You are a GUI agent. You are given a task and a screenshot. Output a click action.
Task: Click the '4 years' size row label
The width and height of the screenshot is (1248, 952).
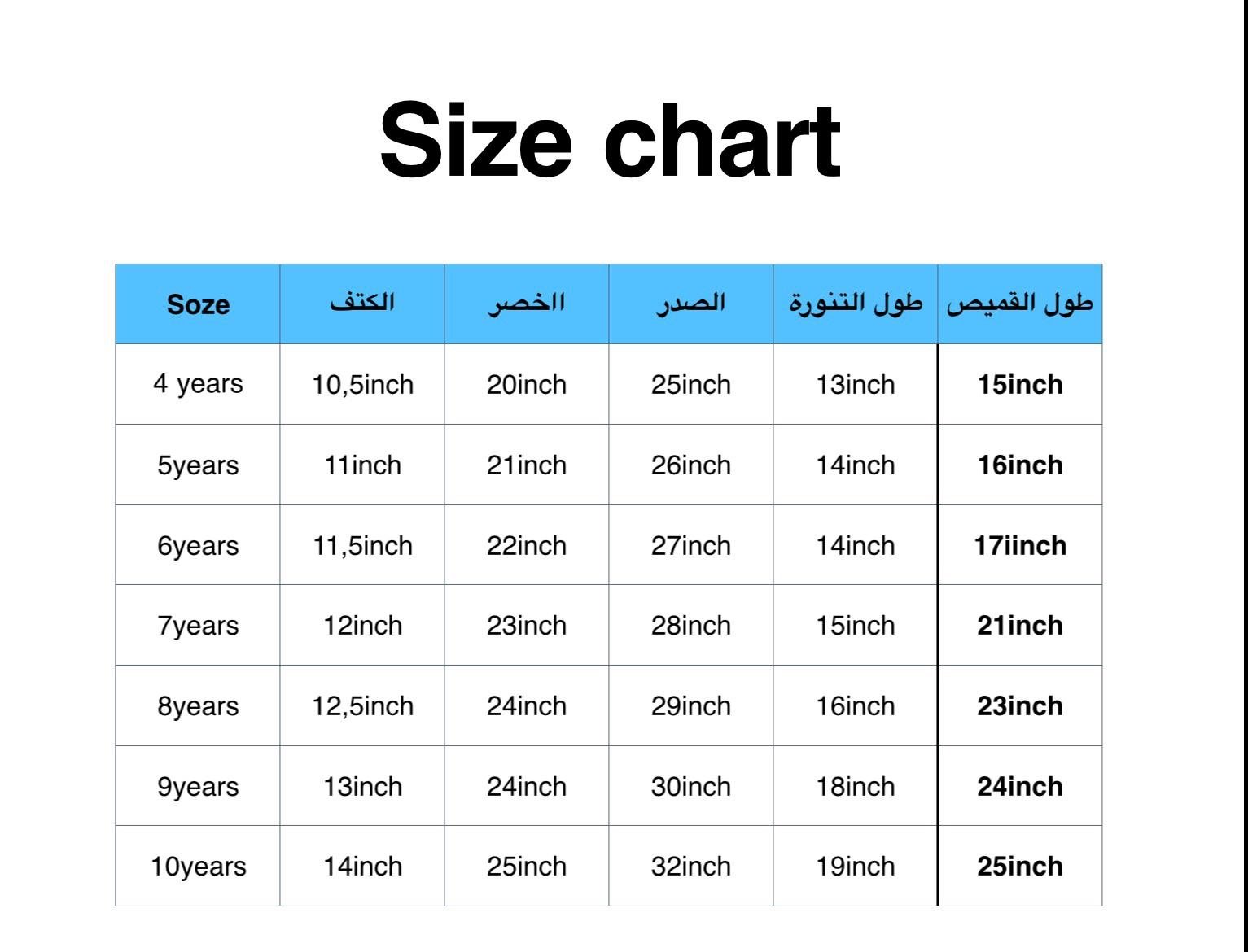(x=198, y=384)
